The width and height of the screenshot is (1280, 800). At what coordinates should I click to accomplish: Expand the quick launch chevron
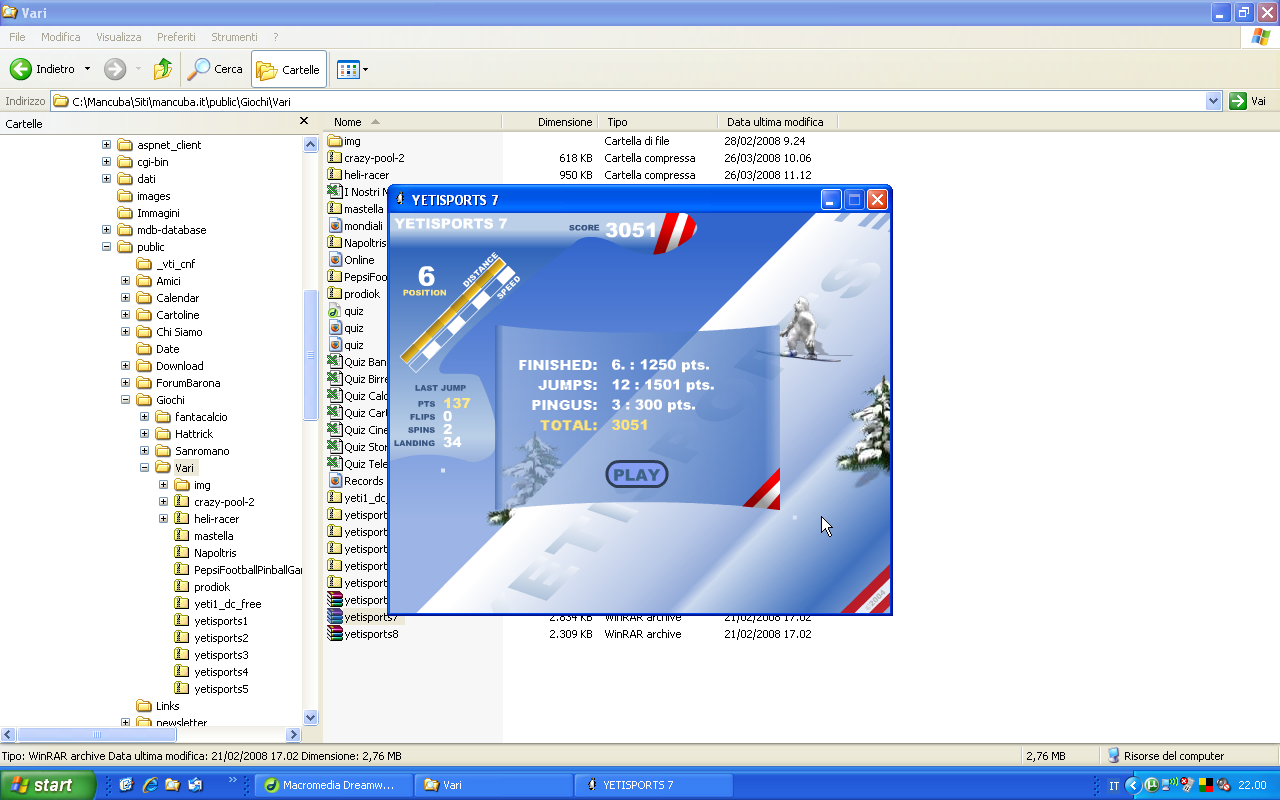click(x=233, y=781)
